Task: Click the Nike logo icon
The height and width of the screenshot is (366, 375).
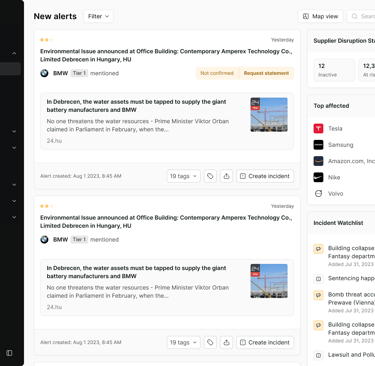Action: (318, 177)
